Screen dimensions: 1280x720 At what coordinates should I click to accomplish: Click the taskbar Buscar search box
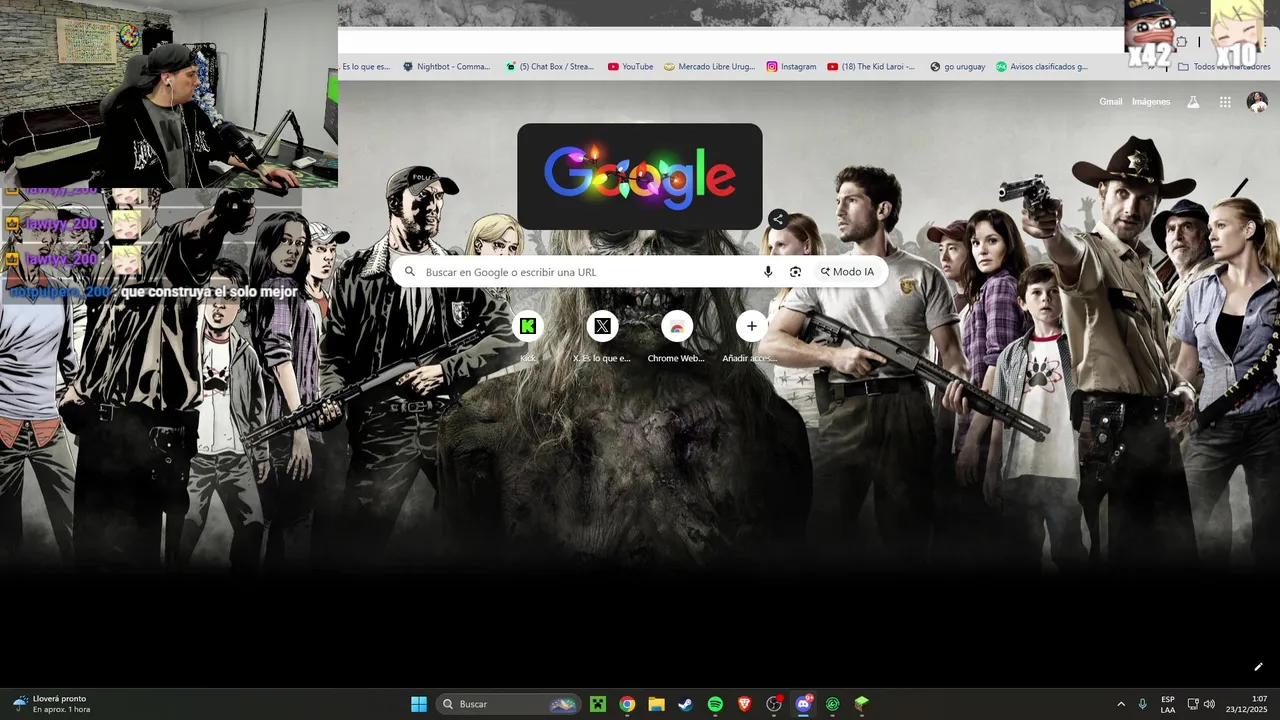click(x=509, y=704)
